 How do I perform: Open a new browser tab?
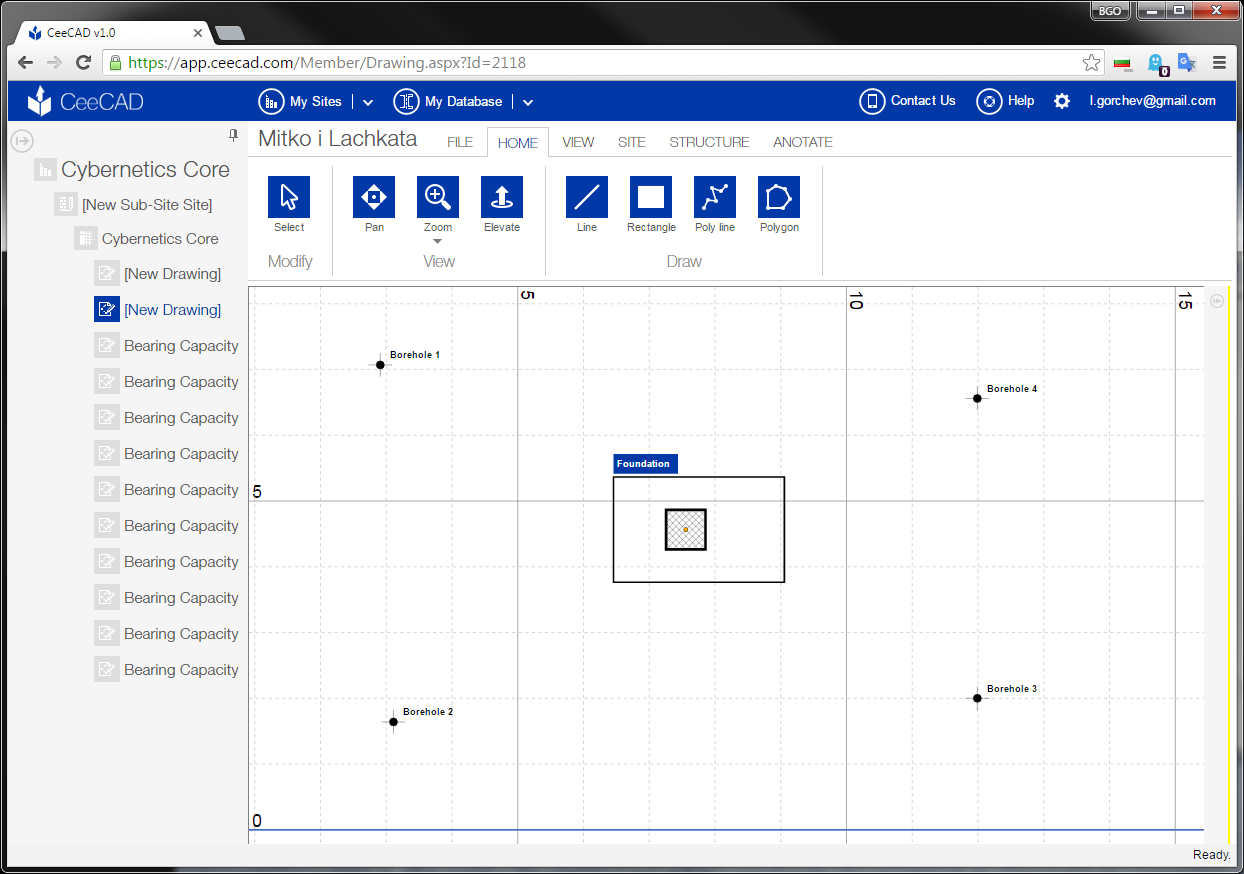[x=230, y=33]
